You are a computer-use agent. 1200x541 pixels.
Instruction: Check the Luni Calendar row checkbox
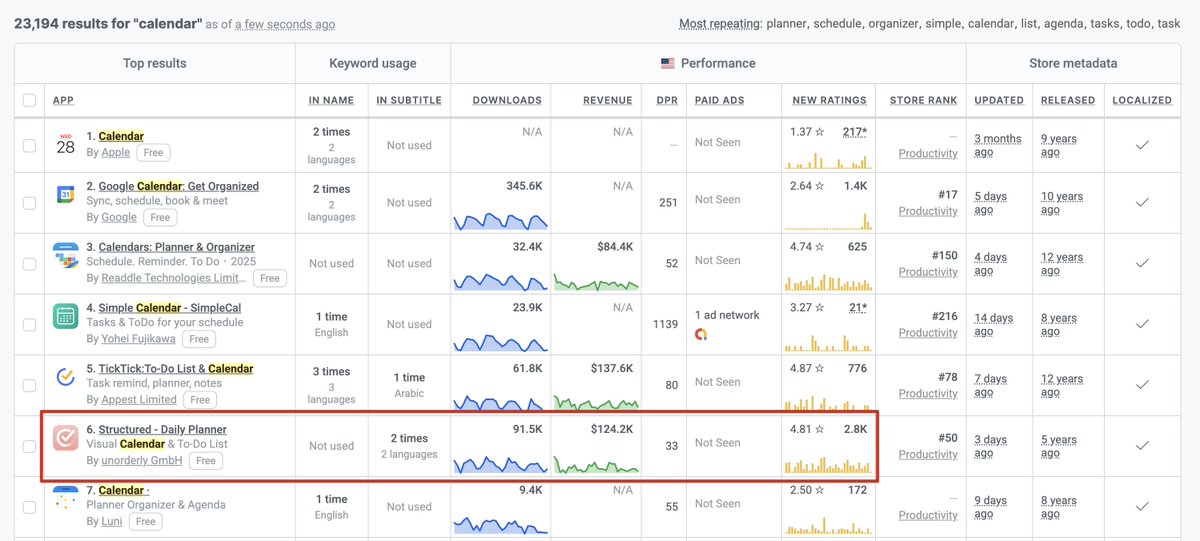click(29, 506)
